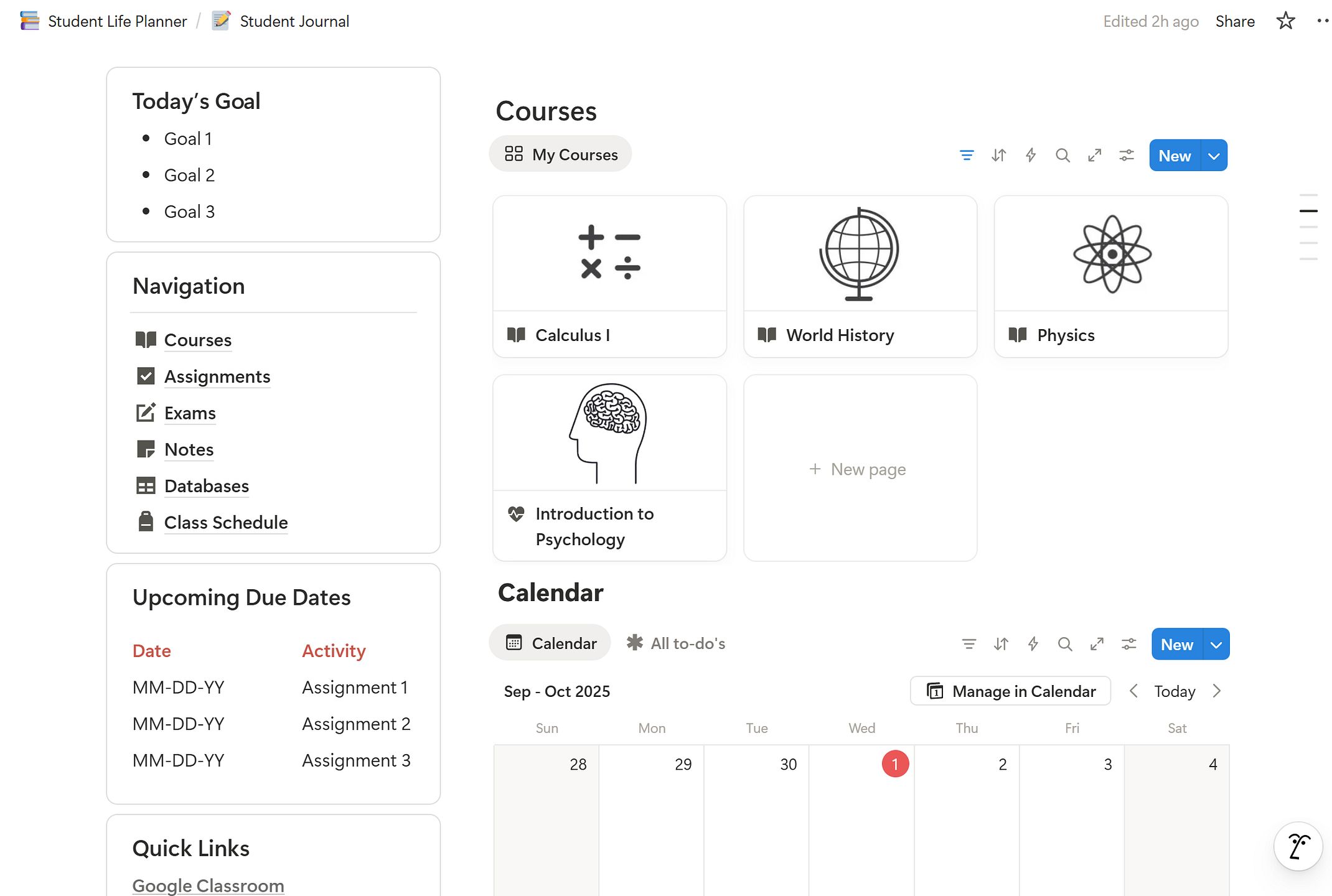Open Calendar view settings icon
Viewport: 1332px width, 896px height.
coord(1129,644)
